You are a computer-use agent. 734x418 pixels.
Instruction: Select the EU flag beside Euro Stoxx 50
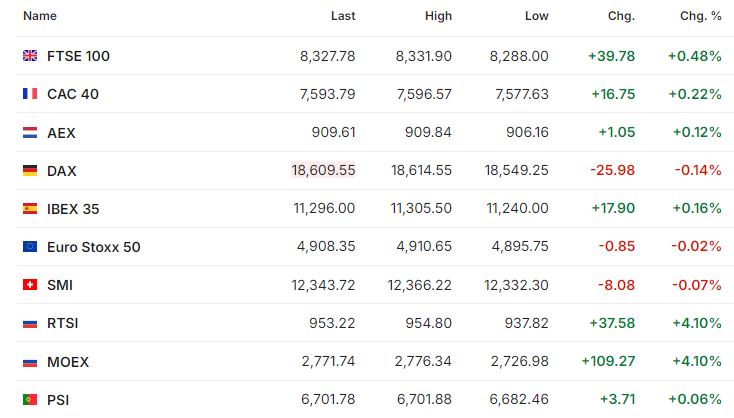coord(30,246)
